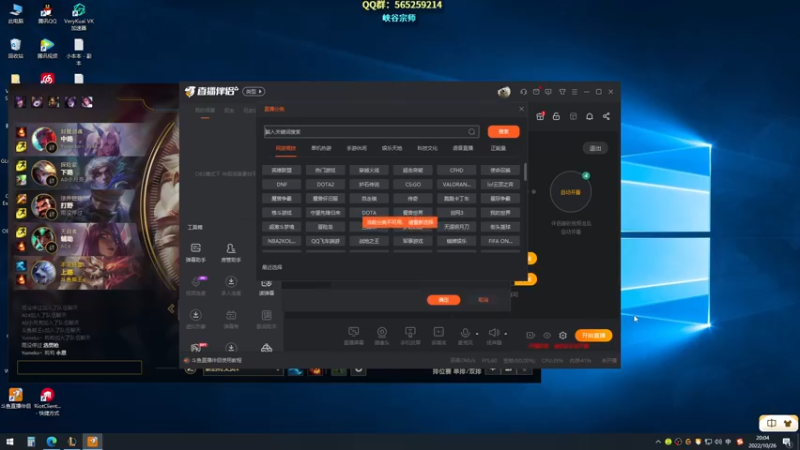Add a screen capture source from bottom toolbar
The height and width of the screenshot is (450, 800).
(354, 336)
